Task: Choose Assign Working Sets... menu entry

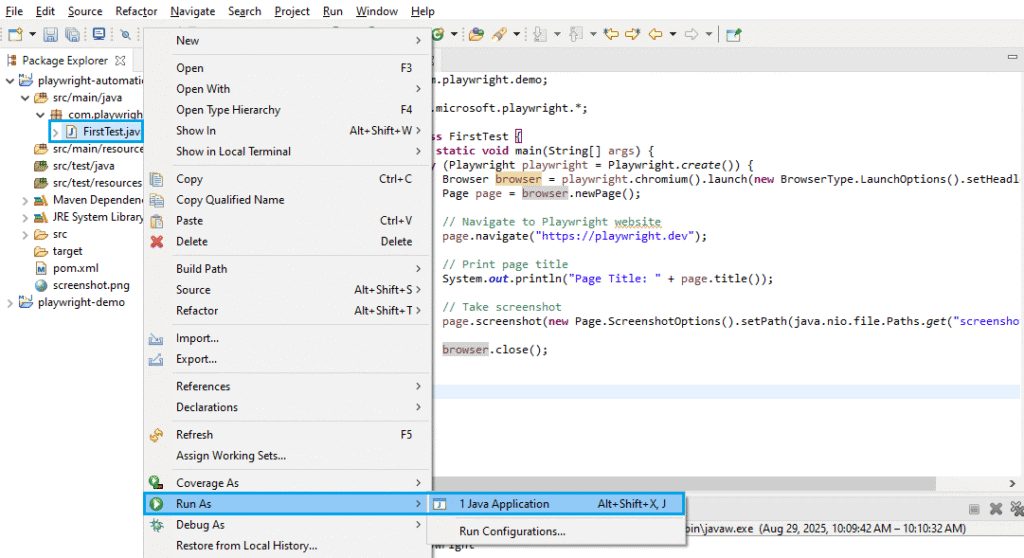Action: coord(287,456)
